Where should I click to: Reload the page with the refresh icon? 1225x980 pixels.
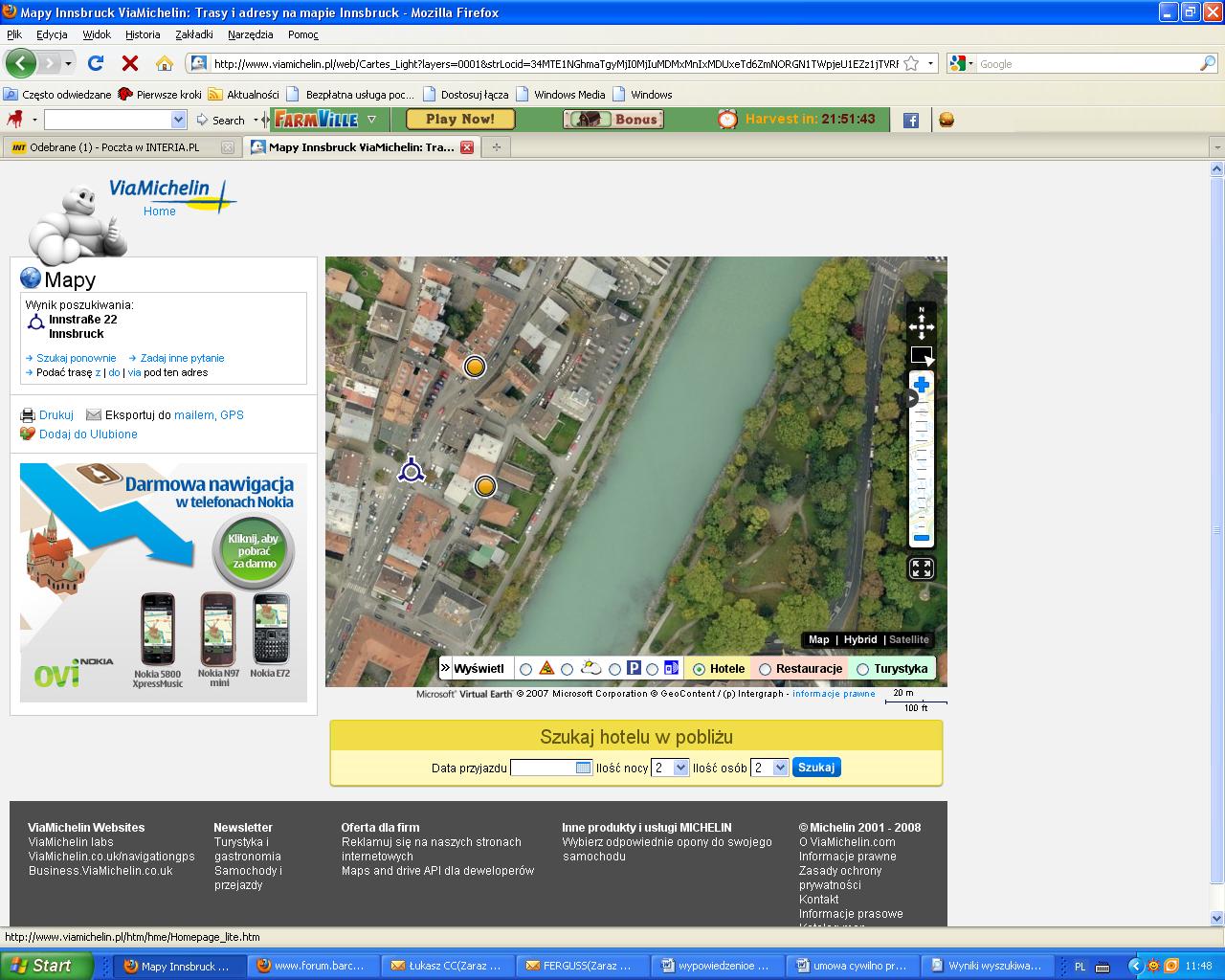point(96,64)
